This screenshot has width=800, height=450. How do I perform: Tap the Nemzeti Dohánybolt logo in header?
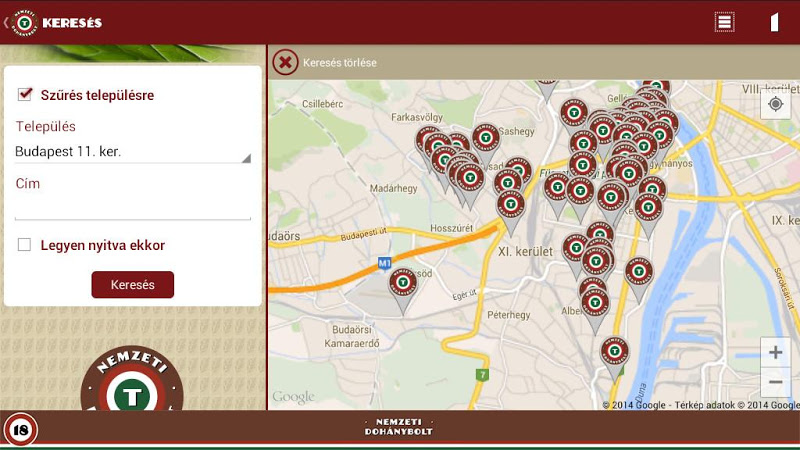(x=24, y=23)
